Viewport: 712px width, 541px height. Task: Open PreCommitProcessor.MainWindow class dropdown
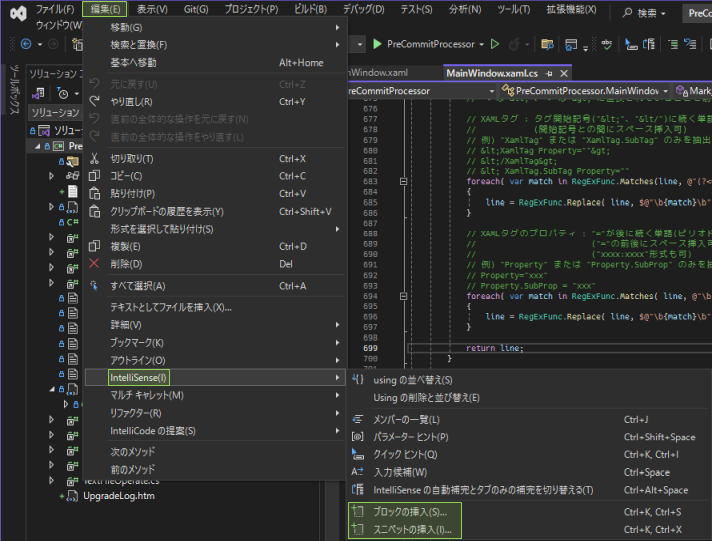586,91
